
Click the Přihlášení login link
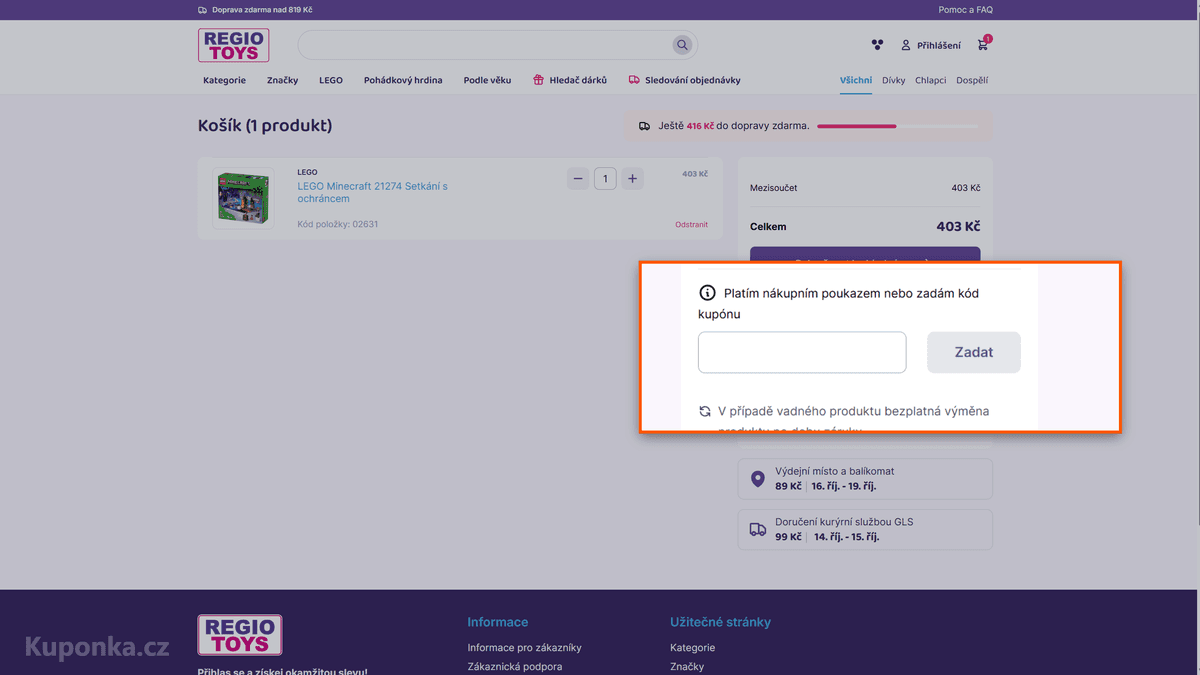pos(939,45)
